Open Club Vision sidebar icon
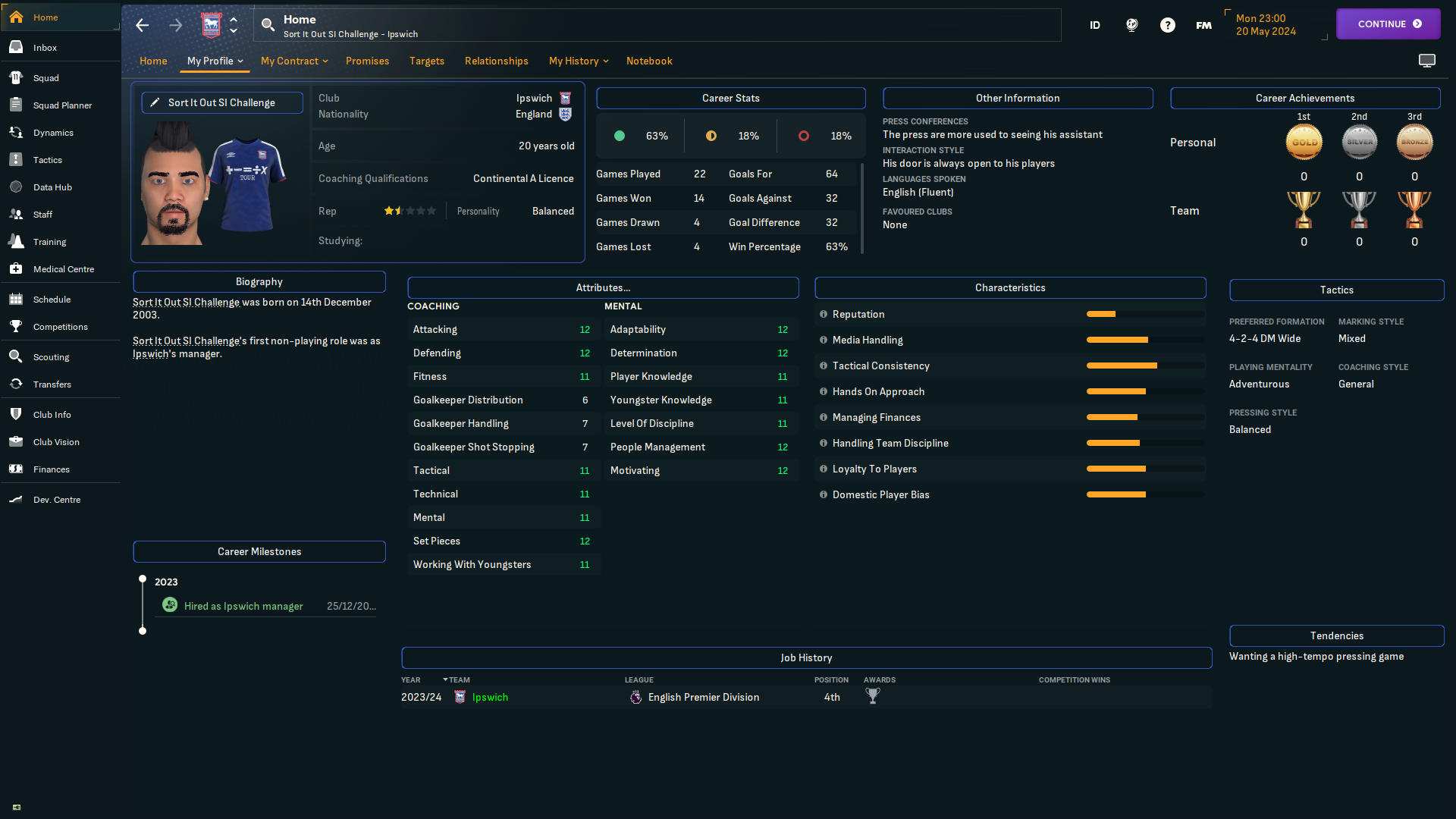This screenshot has height=819, width=1456. pos(16,441)
